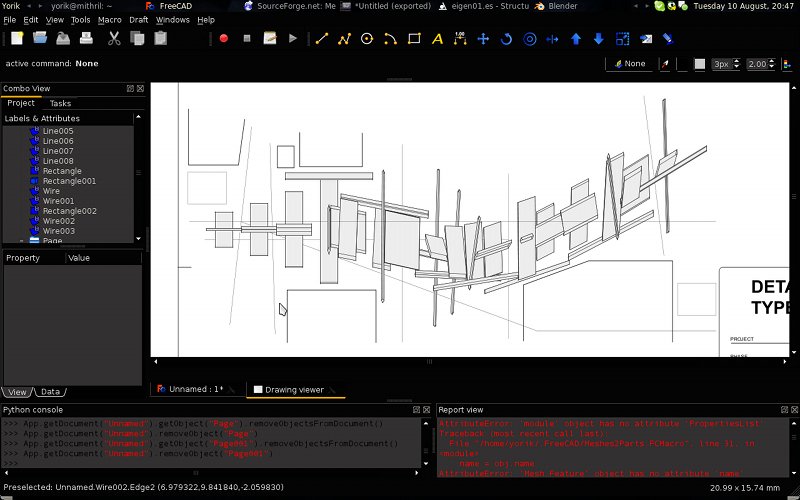Image resolution: width=800 pixels, height=500 pixels.
Task: Undock the Python console panel
Action: coord(416,410)
